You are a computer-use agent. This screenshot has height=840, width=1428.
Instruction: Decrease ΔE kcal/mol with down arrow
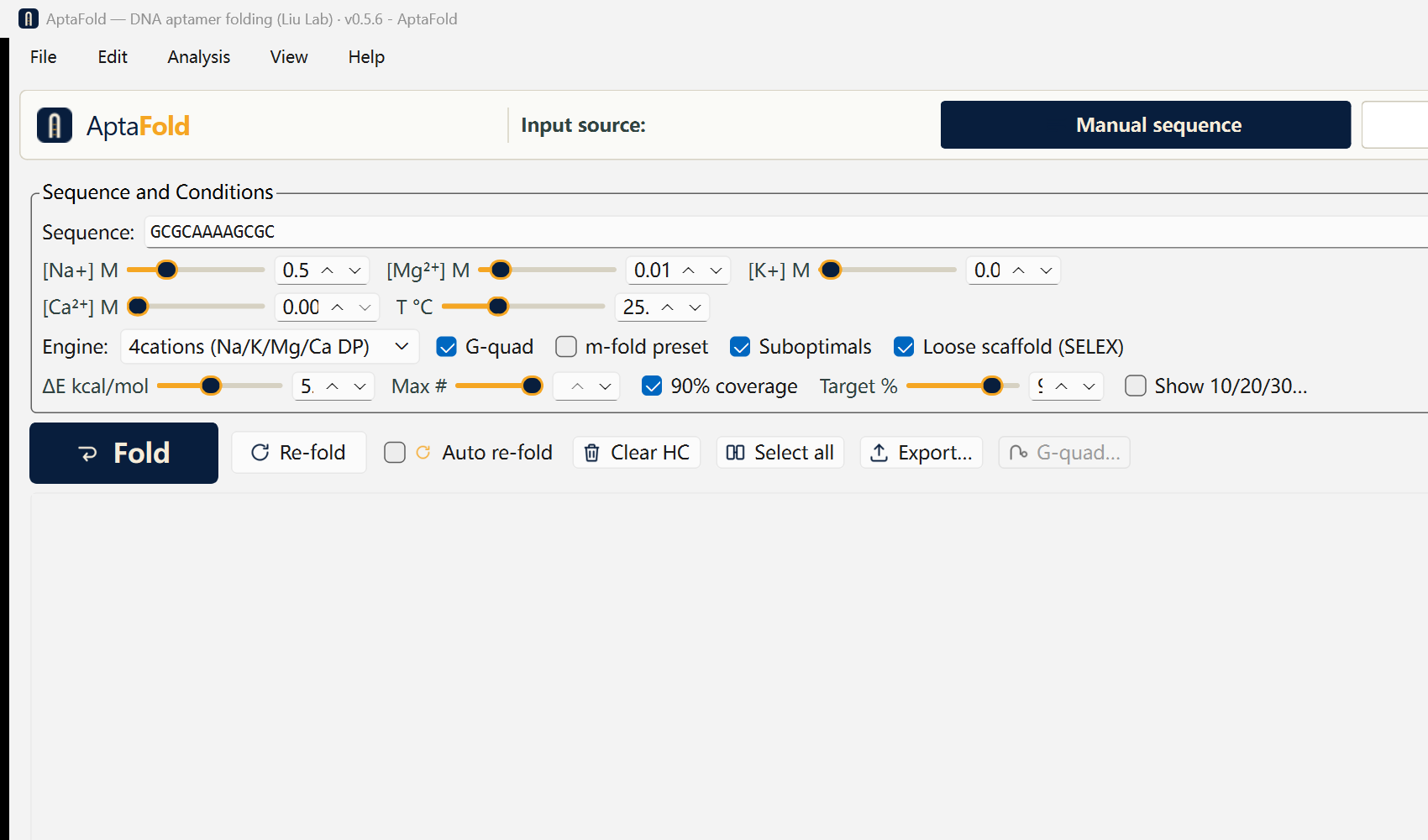pos(360,386)
